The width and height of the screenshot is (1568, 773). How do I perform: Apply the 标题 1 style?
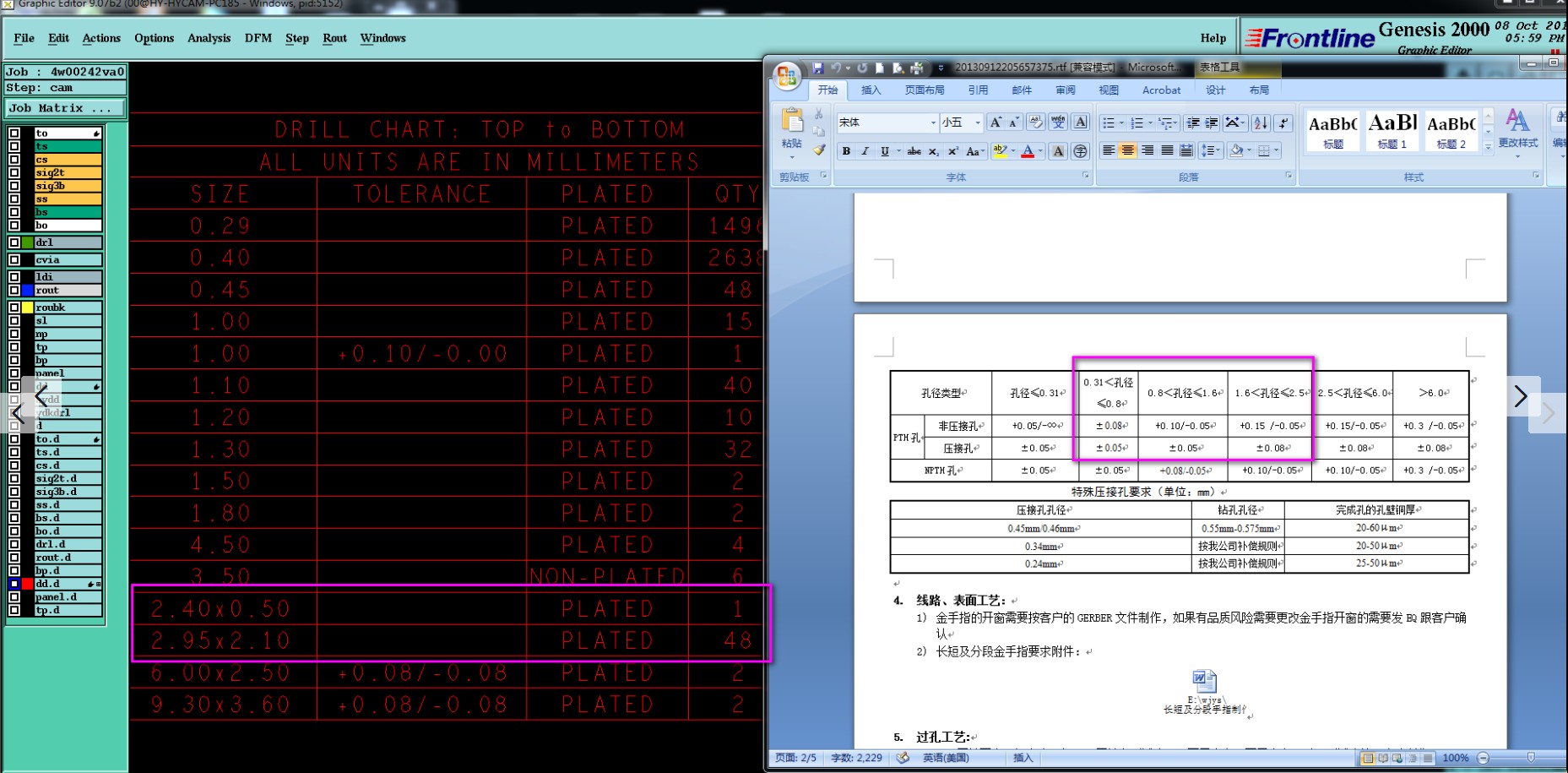[x=1392, y=131]
